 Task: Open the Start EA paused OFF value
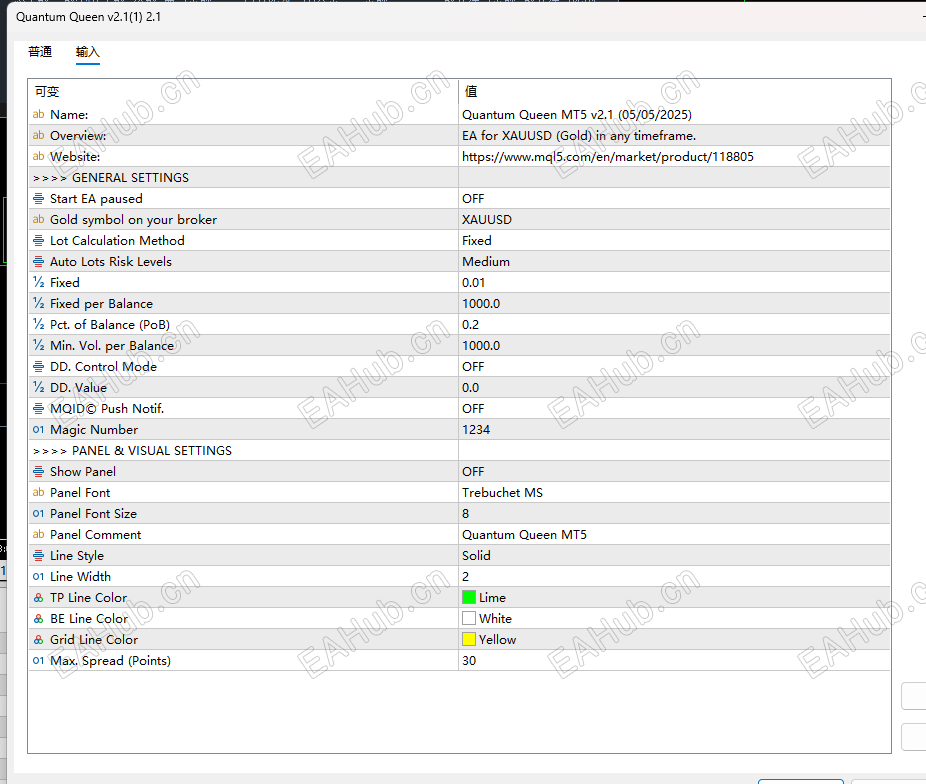click(x=674, y=198)
